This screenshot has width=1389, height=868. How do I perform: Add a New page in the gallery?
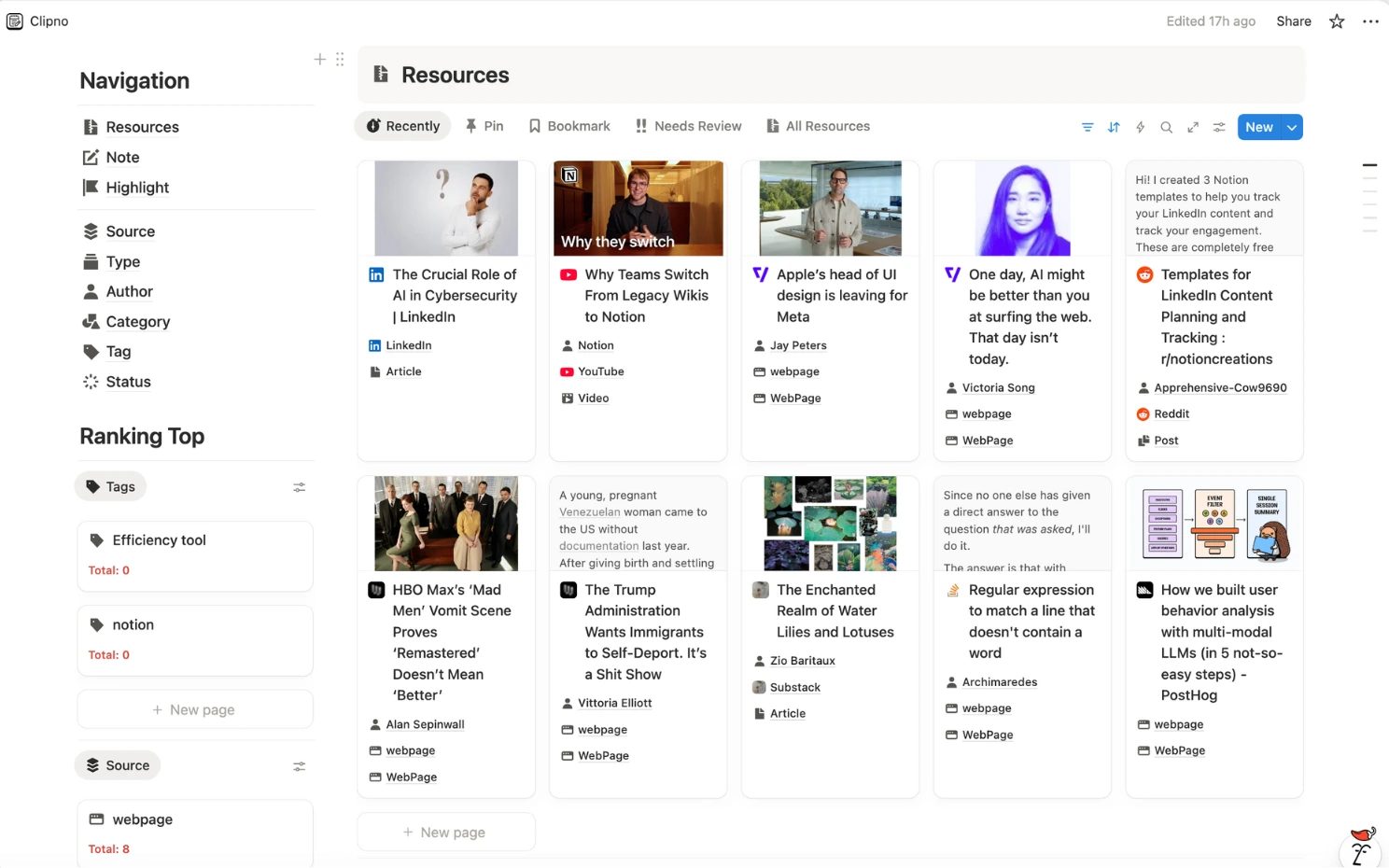(x=446, y=833)
